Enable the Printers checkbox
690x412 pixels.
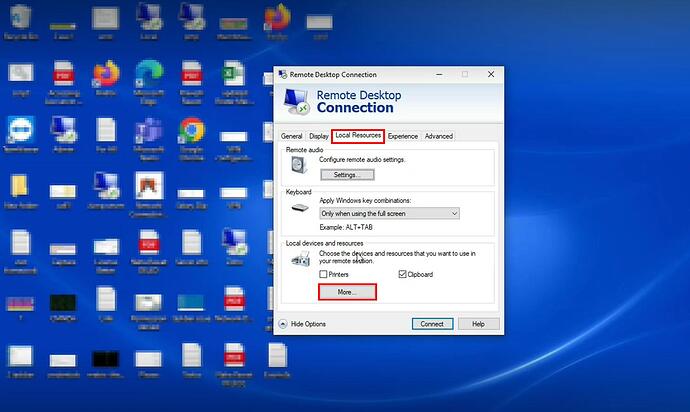pyautogui.click(x=323, y=273)
